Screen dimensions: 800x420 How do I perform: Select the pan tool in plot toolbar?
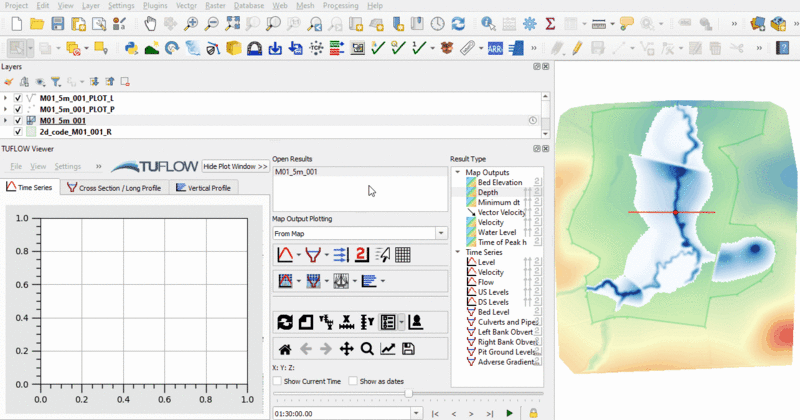346,349
